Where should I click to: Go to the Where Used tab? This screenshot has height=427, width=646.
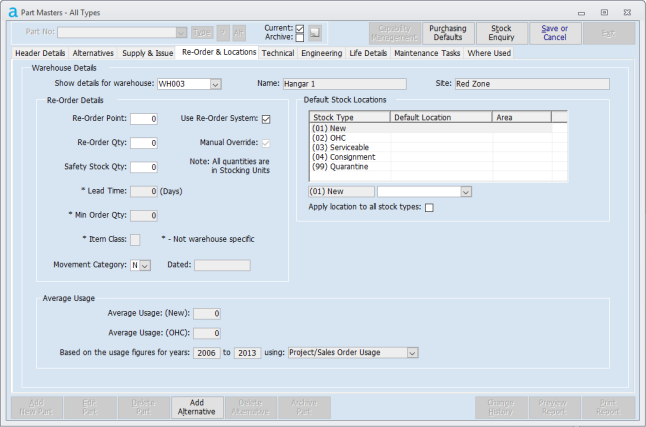(x=488, y=52)
